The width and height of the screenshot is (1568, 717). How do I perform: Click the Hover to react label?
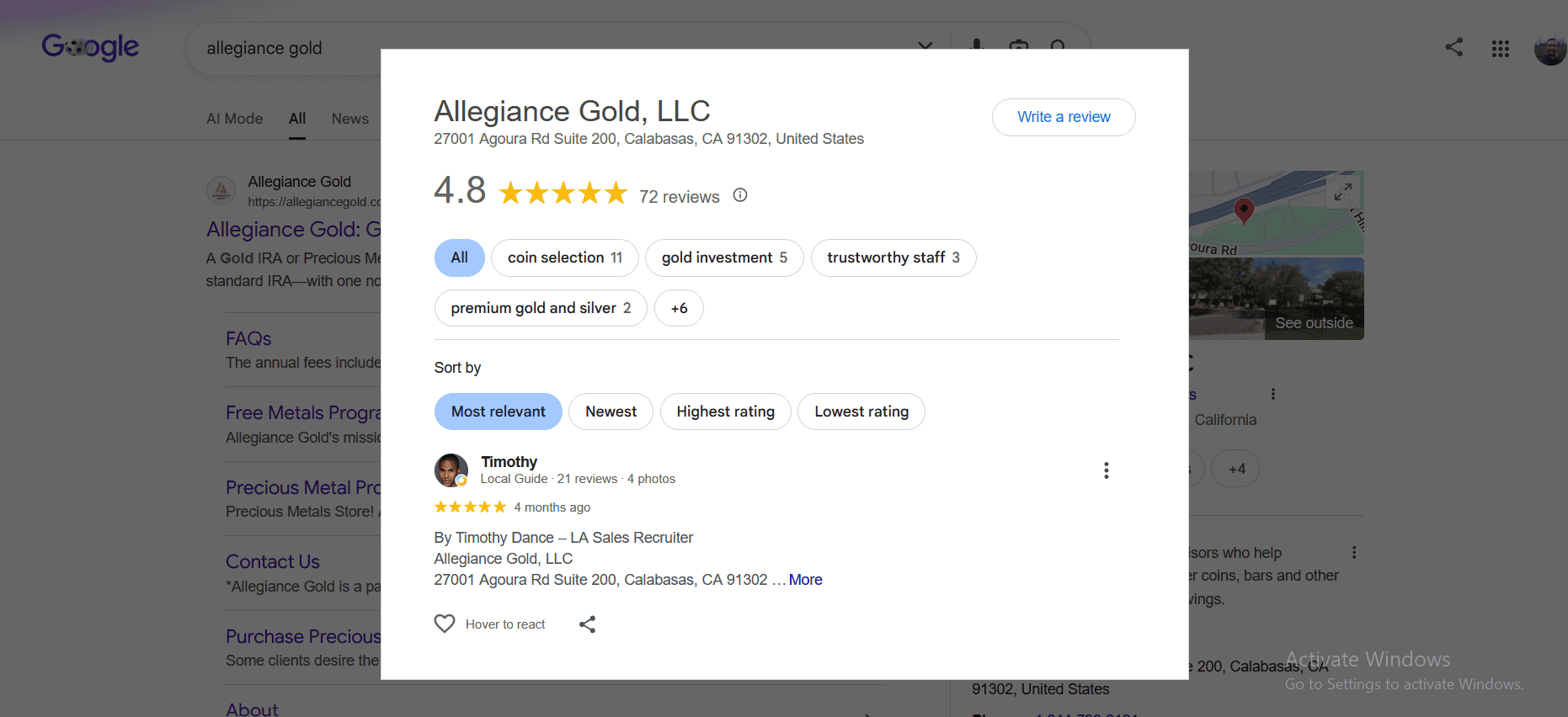505,624
